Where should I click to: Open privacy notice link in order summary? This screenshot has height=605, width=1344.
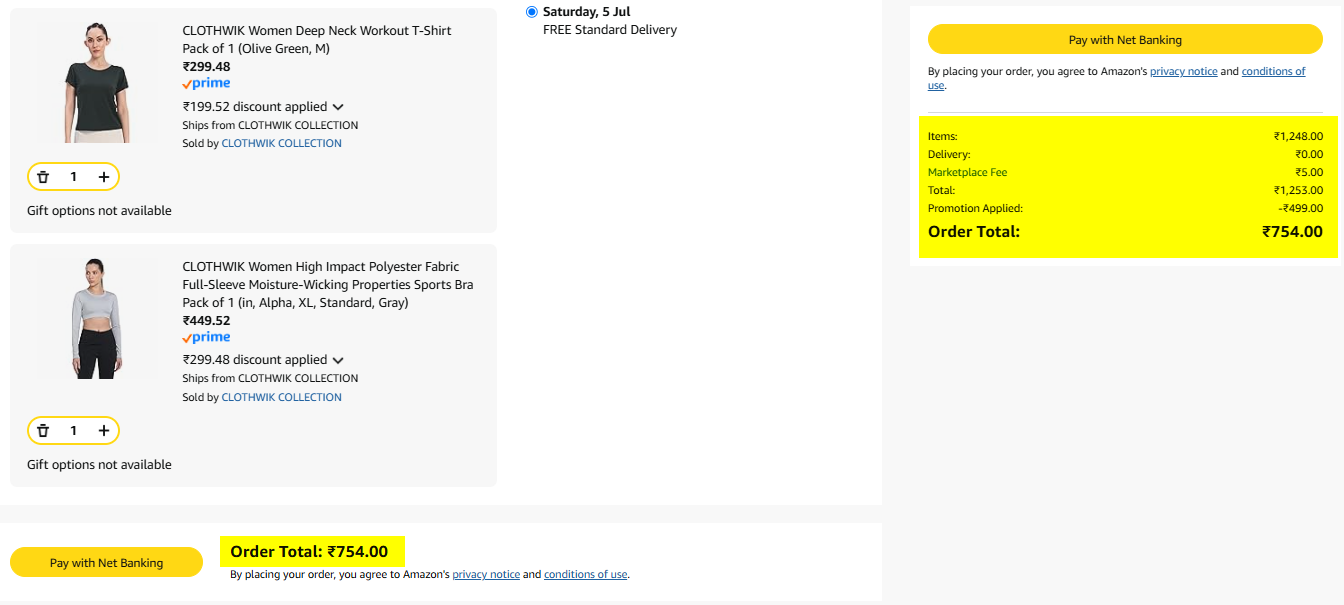1184,72
